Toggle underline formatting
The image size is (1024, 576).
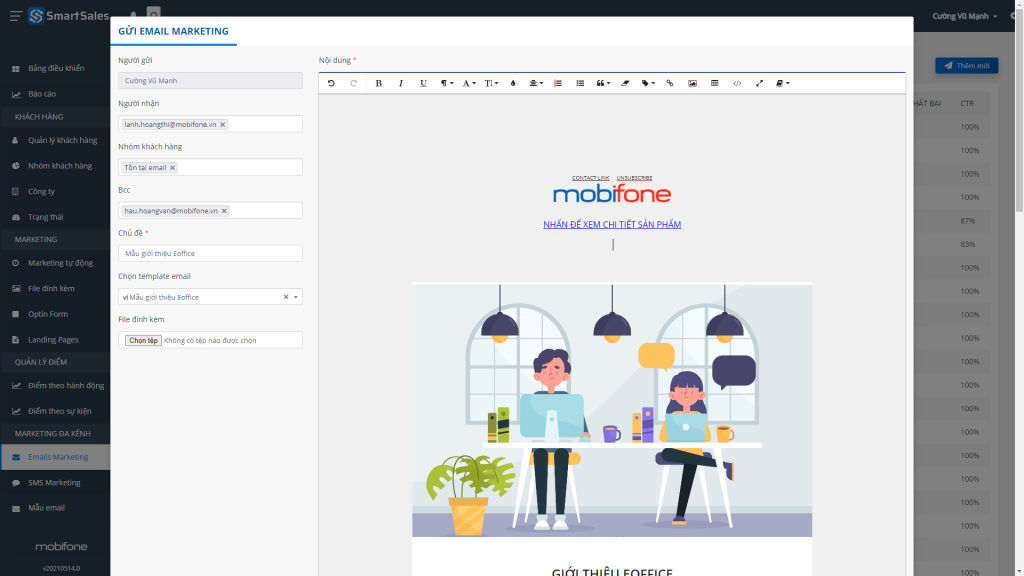[x=423, y=83]
